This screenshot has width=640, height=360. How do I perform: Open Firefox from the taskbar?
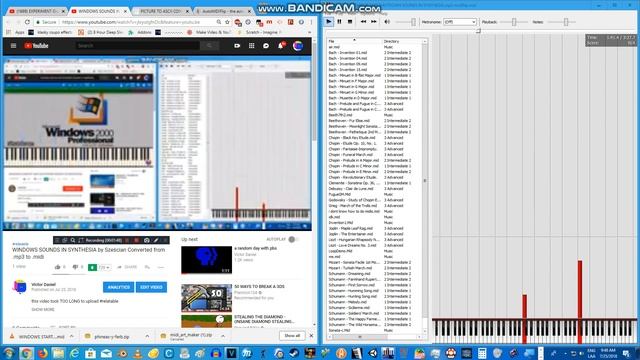coord(42,353)
